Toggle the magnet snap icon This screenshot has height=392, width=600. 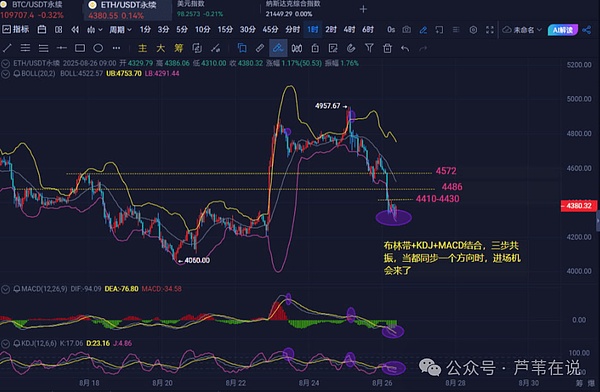click(297, 48)
